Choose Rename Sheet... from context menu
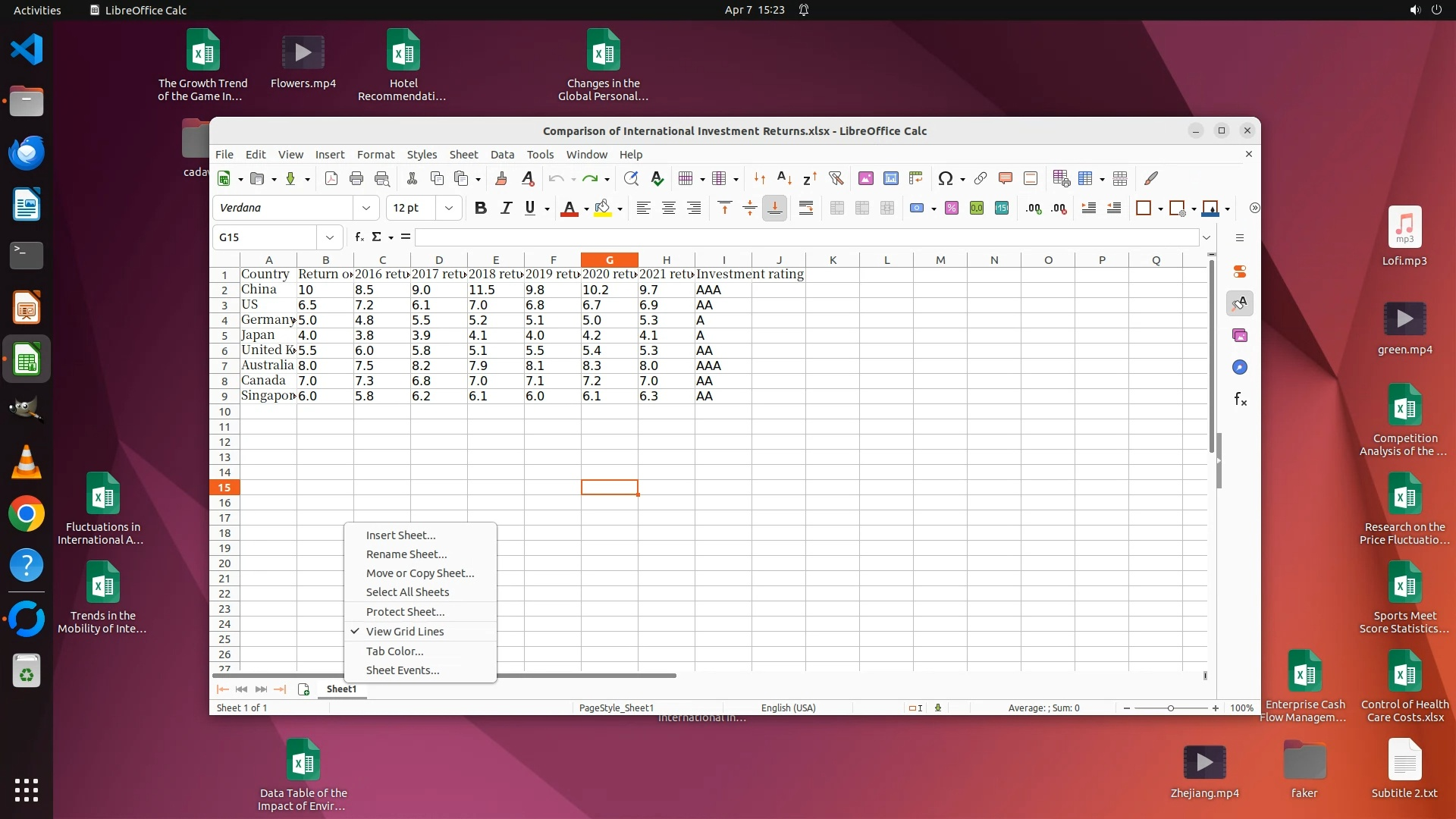 click(406, 554)
